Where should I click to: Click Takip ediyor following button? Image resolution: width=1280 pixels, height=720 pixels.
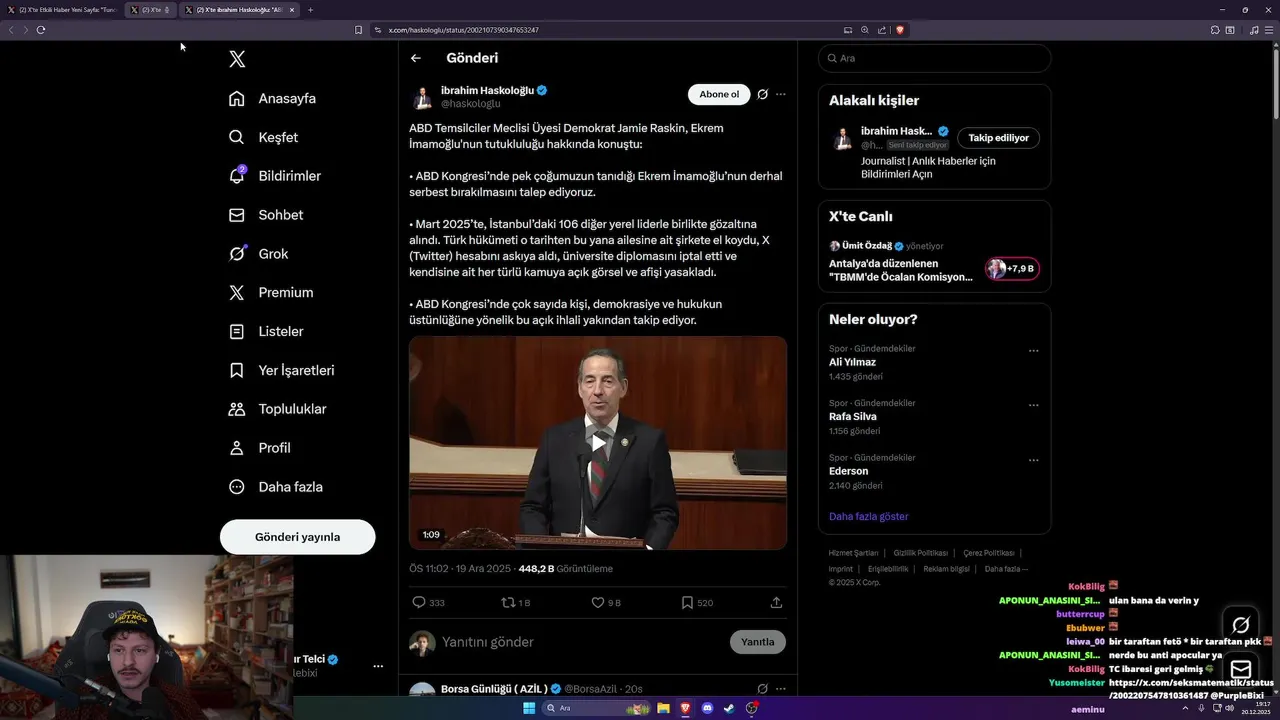point(998,138)
